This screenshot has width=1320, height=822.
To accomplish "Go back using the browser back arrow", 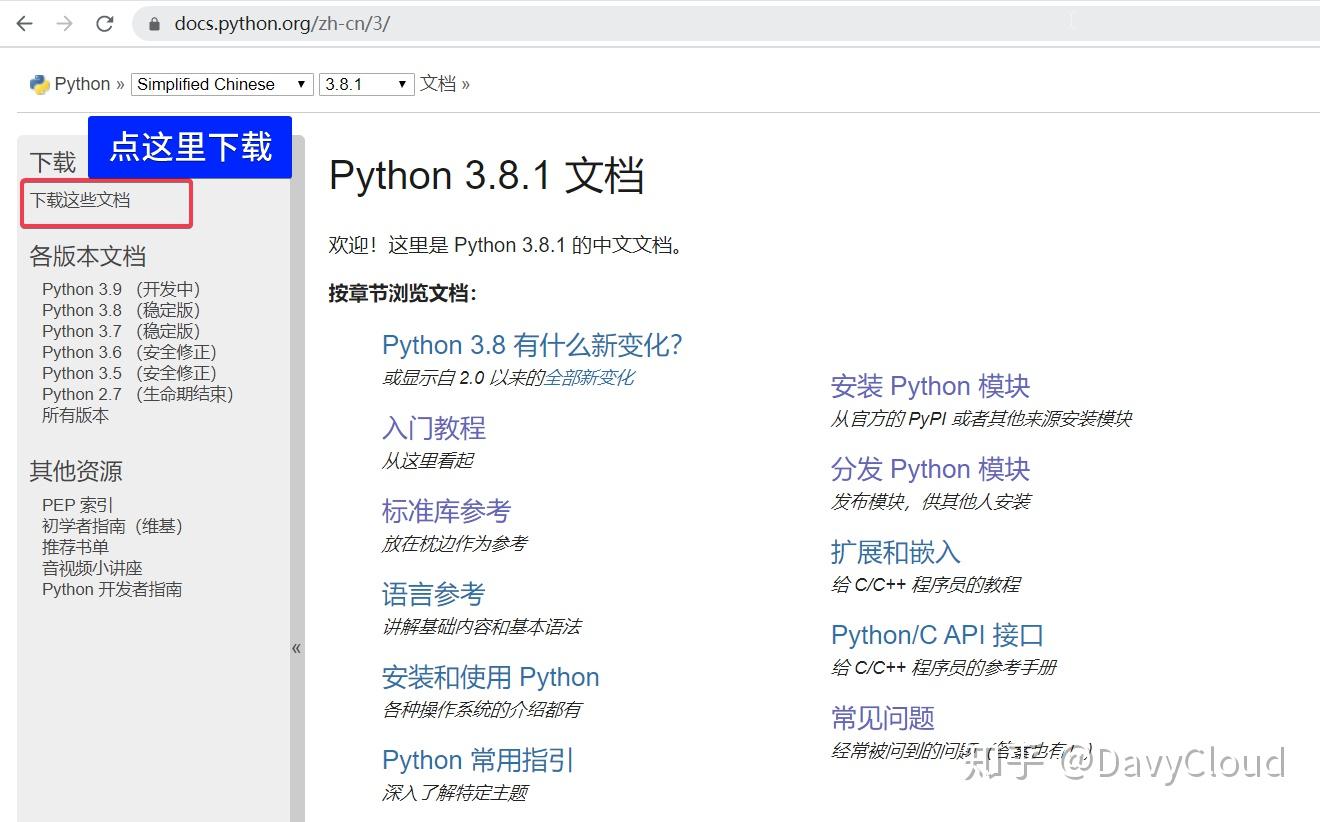I will 24,24.
